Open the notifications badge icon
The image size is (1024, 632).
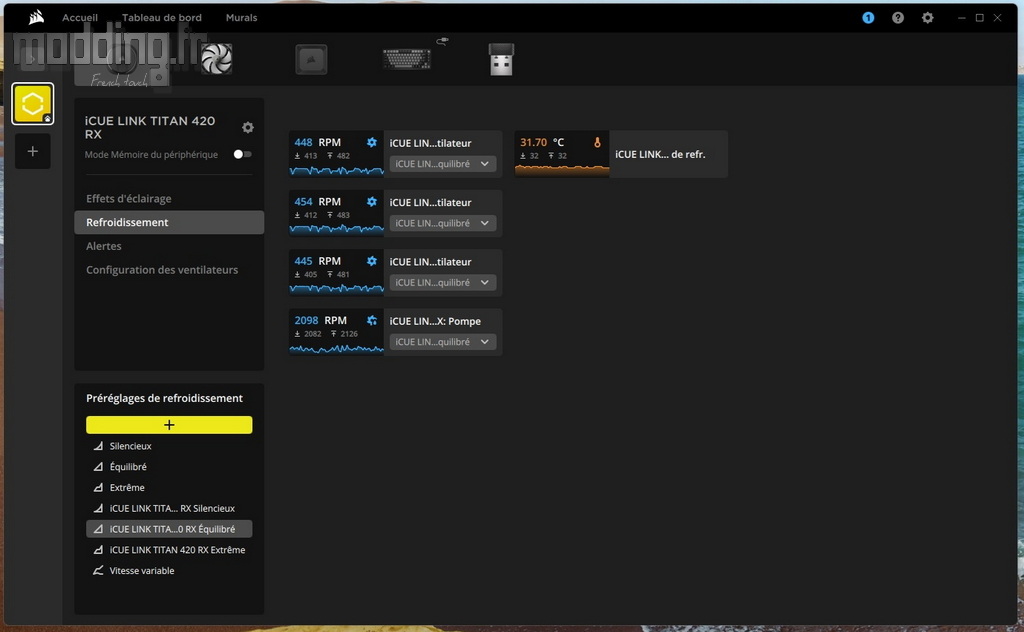click(868, 18)
